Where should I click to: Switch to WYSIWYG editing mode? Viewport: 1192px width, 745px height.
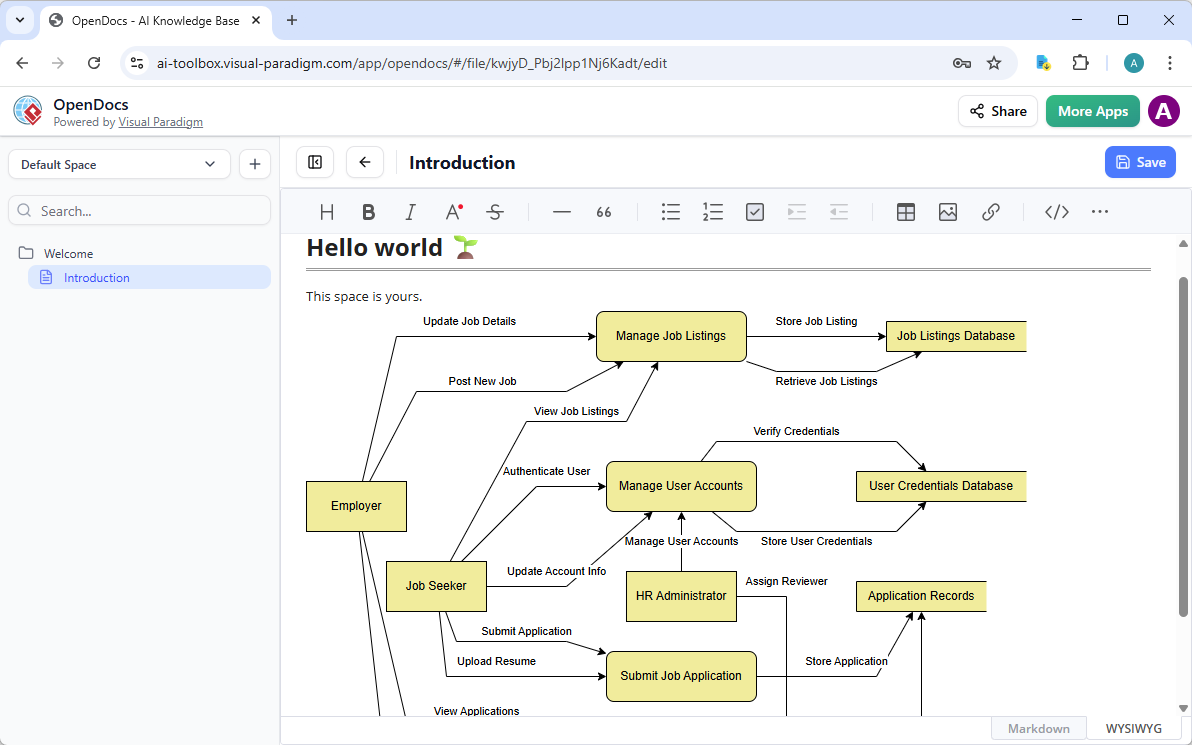click(1132, 728)
